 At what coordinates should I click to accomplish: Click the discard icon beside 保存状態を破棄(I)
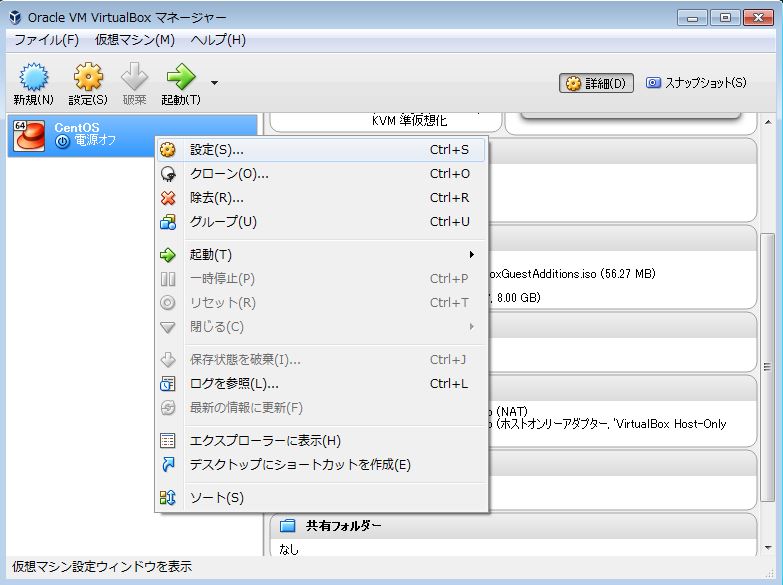pos(168,360)
